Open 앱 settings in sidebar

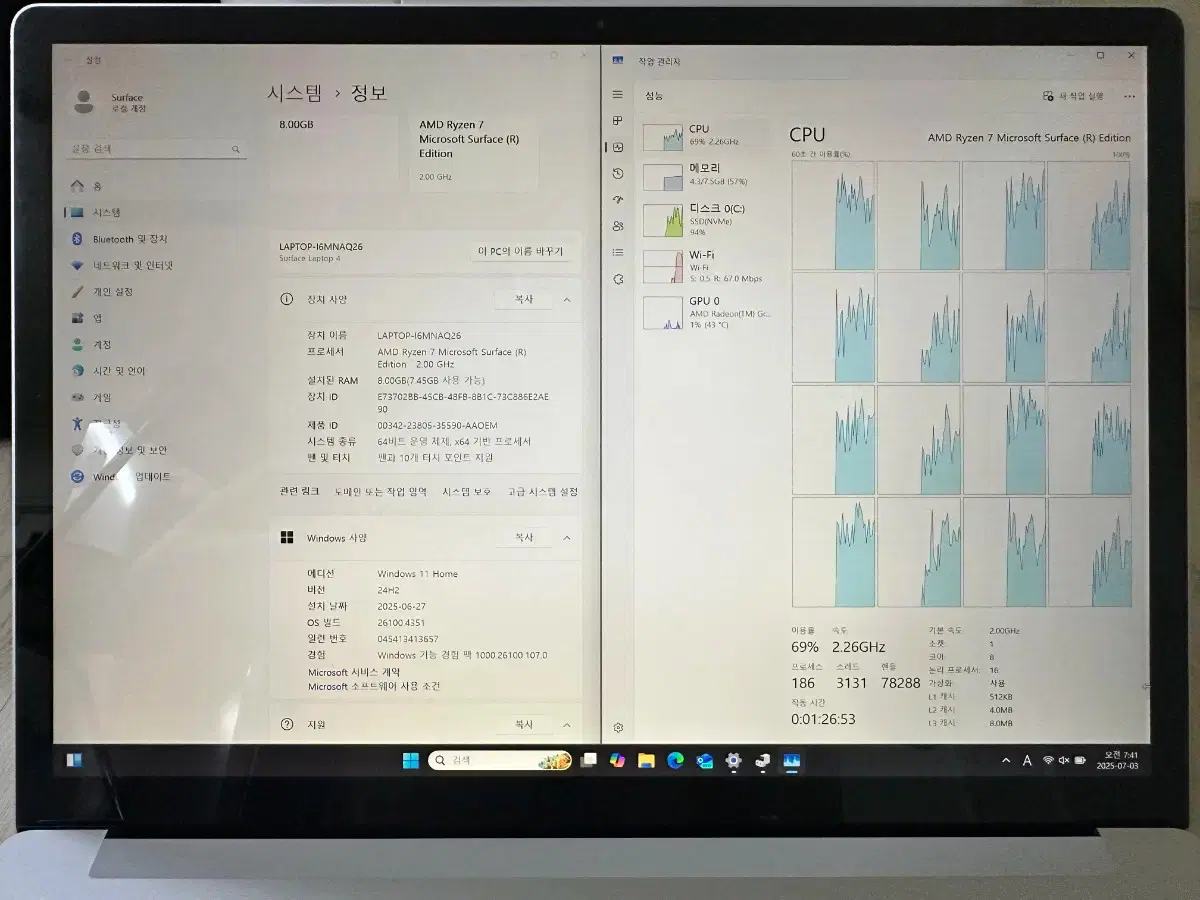click(157, 318)
